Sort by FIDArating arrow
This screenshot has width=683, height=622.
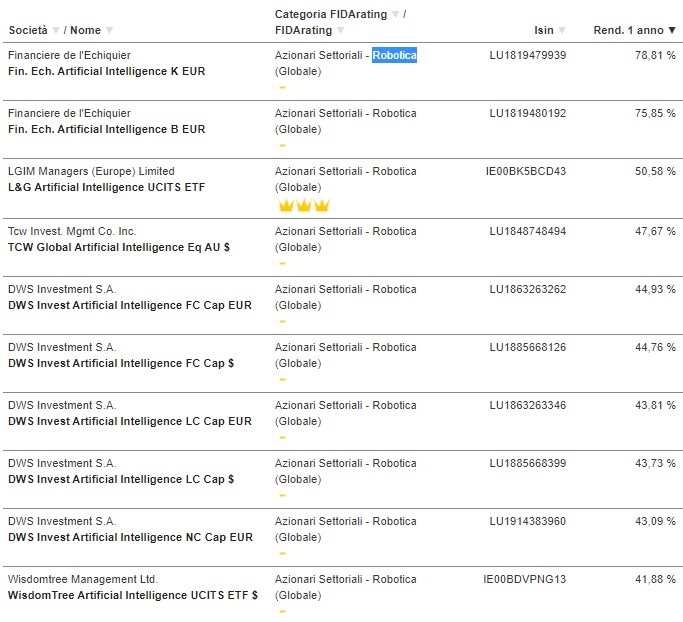[x=341, y=30]
